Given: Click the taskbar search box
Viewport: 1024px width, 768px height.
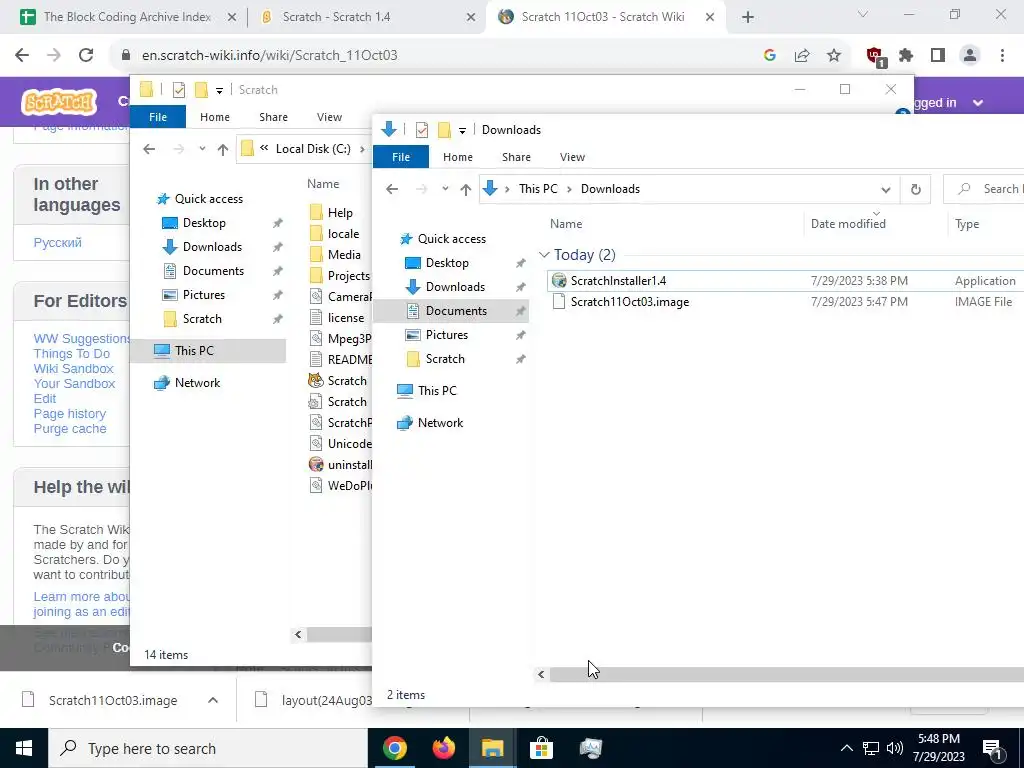Looking at the screenshot, I should pos(208,748).
